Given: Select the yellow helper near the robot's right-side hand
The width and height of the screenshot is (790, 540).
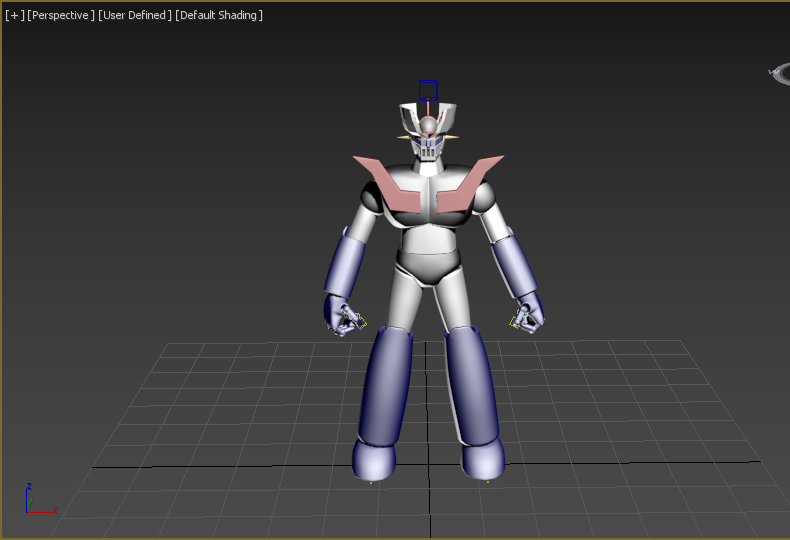Looking at the screenshot, I should 514,322.
